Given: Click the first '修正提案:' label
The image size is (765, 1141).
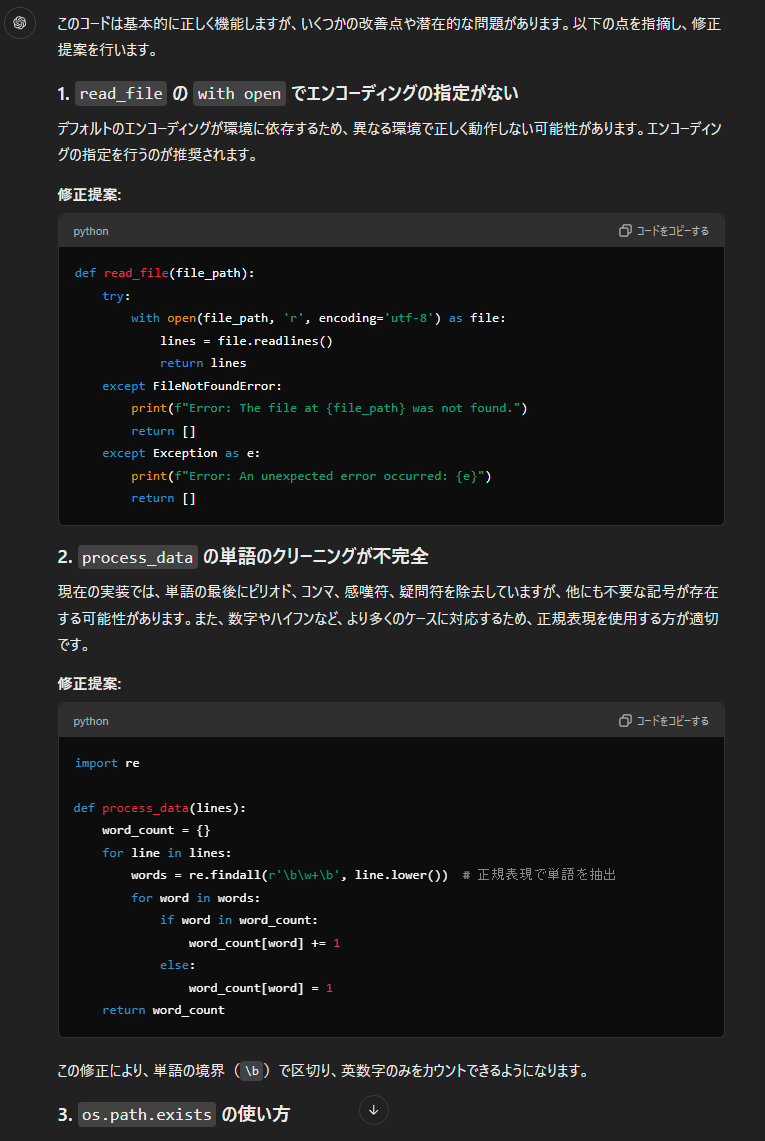Looking at the screenshot, I should (89, 194).
